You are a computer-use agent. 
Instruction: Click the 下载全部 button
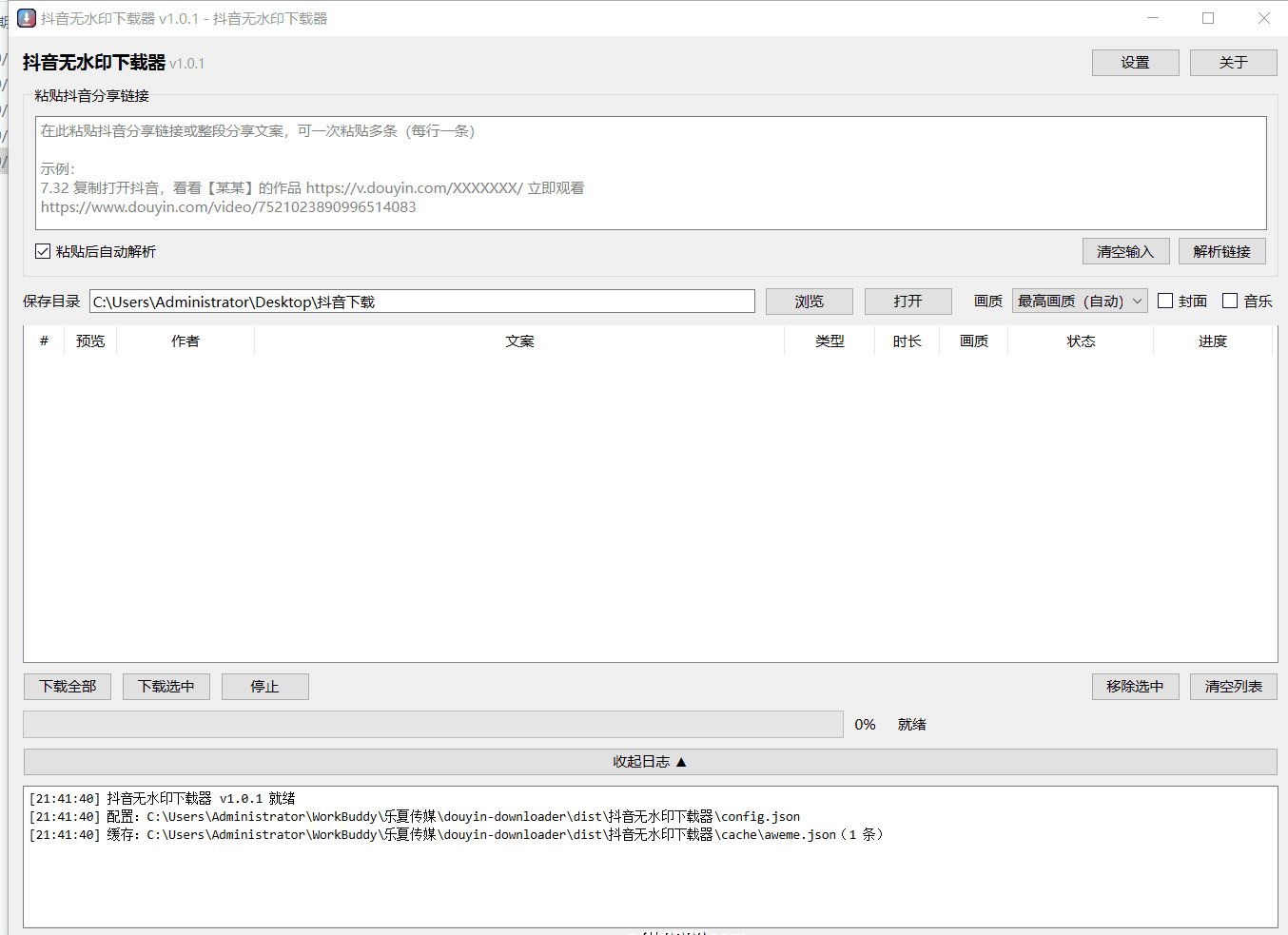68,687
